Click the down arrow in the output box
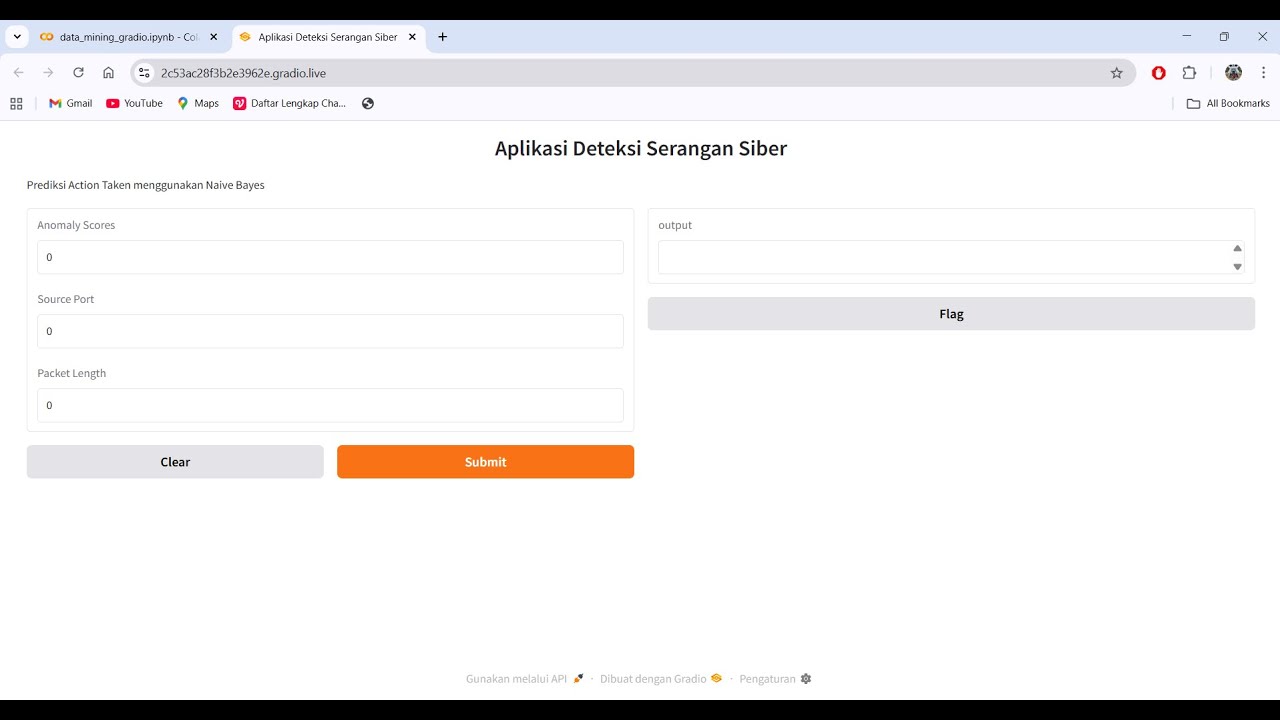1280x720 pixels. 1237,266
